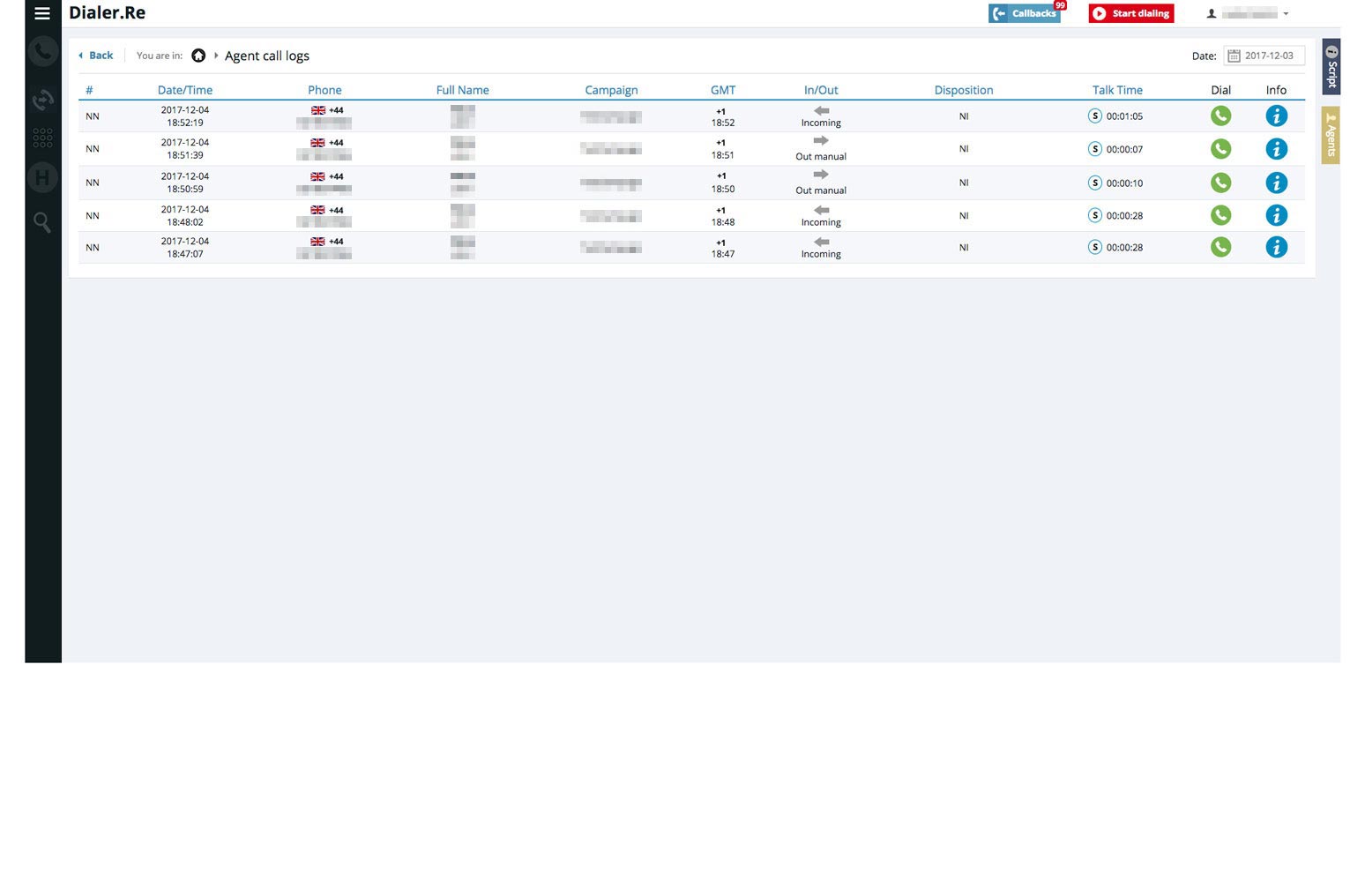Screen dimensions: 1365x896
Task: Click the call transfer icon in the sidebar
Action: coord(42,100)
